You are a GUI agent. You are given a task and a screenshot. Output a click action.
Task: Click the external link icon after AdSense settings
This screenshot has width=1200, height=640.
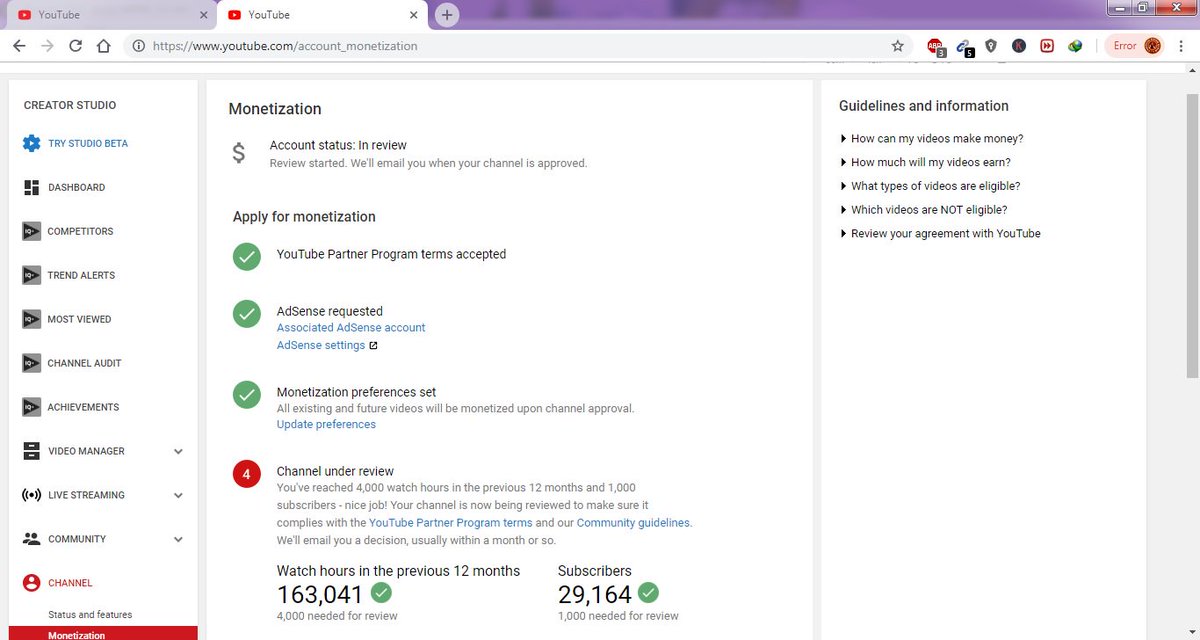coord(373,346)
